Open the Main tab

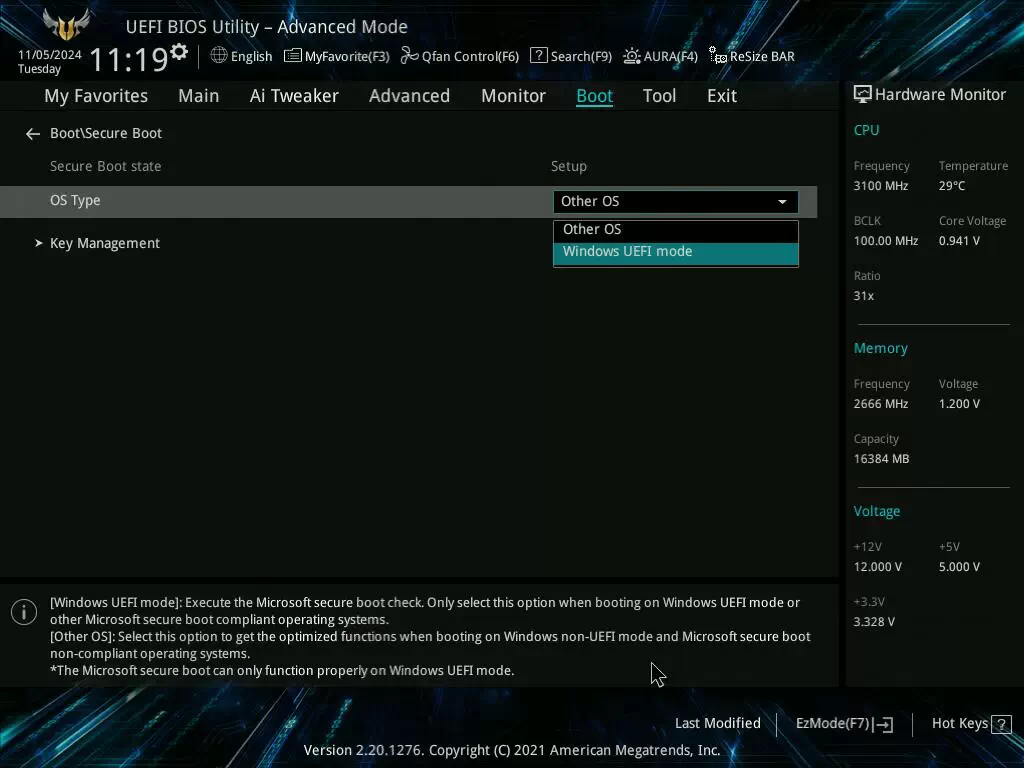[199, 96]
